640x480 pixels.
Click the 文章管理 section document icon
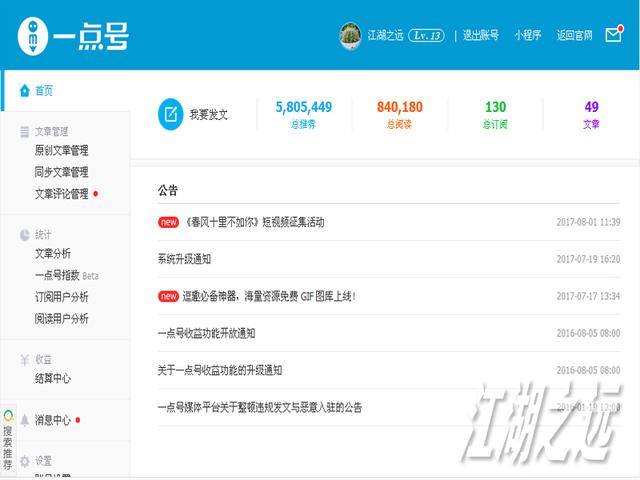[24, 131]
